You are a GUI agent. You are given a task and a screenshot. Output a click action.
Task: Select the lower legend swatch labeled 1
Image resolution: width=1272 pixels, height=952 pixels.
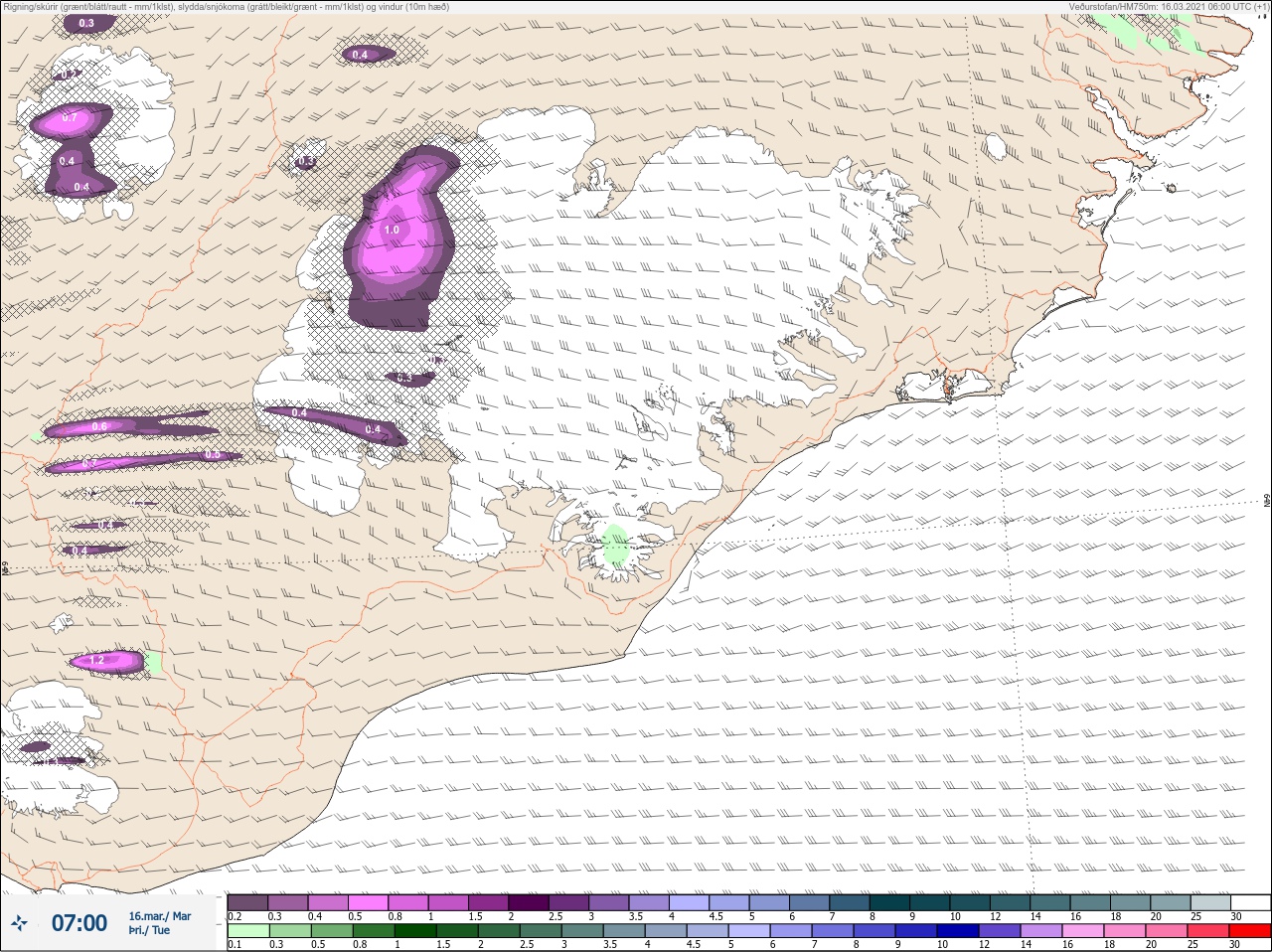(x=415, y=931)
